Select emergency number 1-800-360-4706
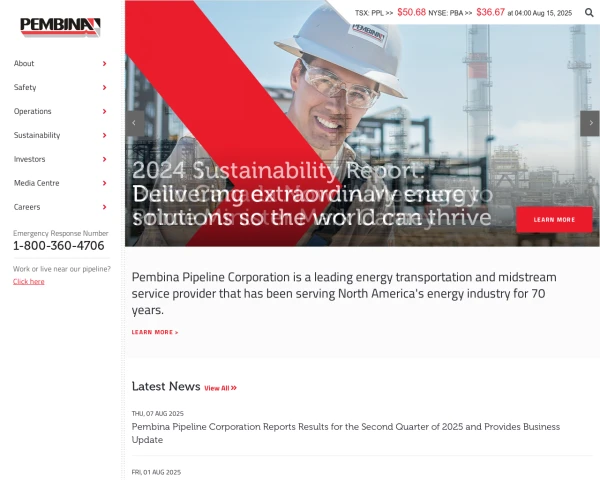The height and width of the screenshot is (480, 600). tap(59, 246)
